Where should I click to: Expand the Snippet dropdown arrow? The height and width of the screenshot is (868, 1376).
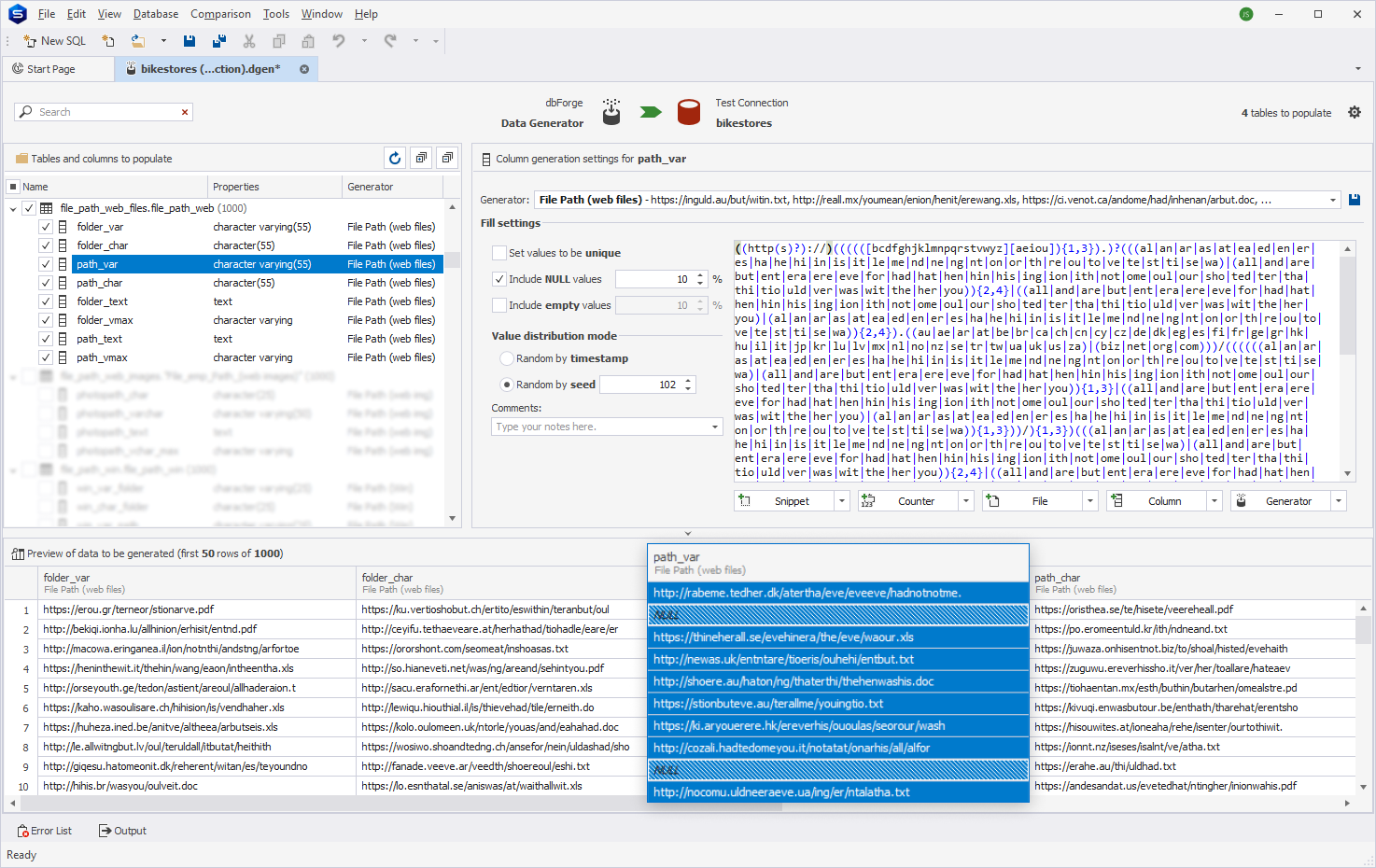pyautogui.click(x=842, y=501)
